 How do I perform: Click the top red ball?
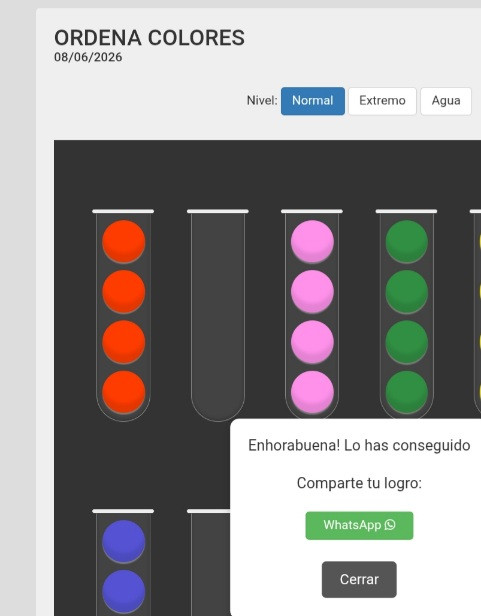tap(124, 241)
